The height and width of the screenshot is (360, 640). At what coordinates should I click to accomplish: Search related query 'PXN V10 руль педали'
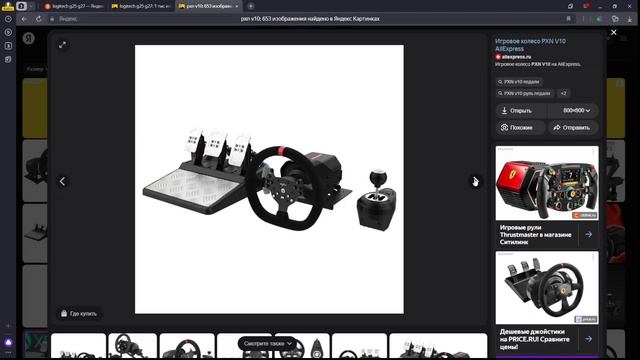pos(524,93)
